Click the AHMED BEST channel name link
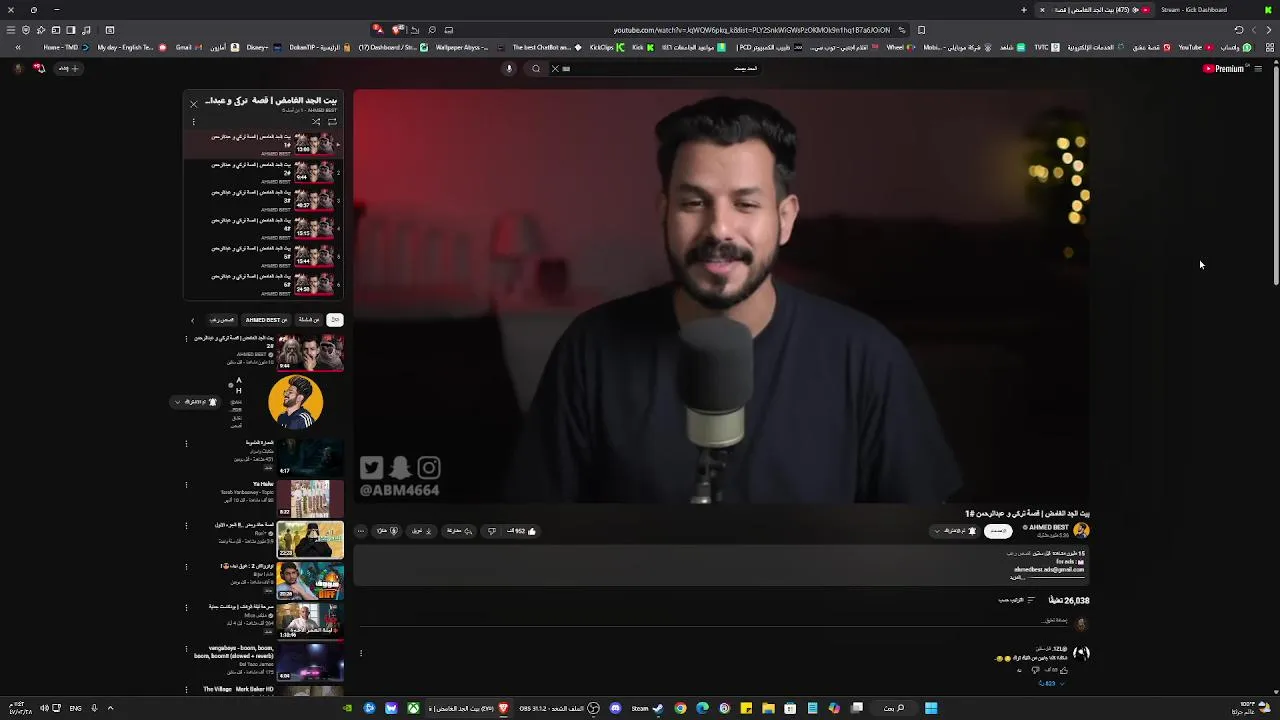This screenshot has height=720, width=1280. point(1048,528)
